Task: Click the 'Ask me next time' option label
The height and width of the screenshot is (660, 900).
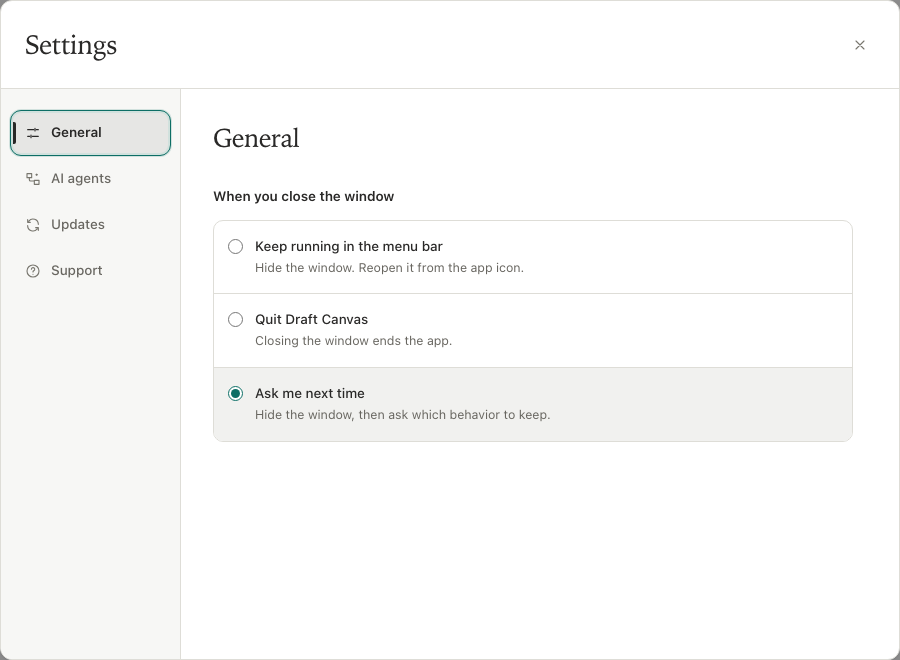Action: coord(310,393)
